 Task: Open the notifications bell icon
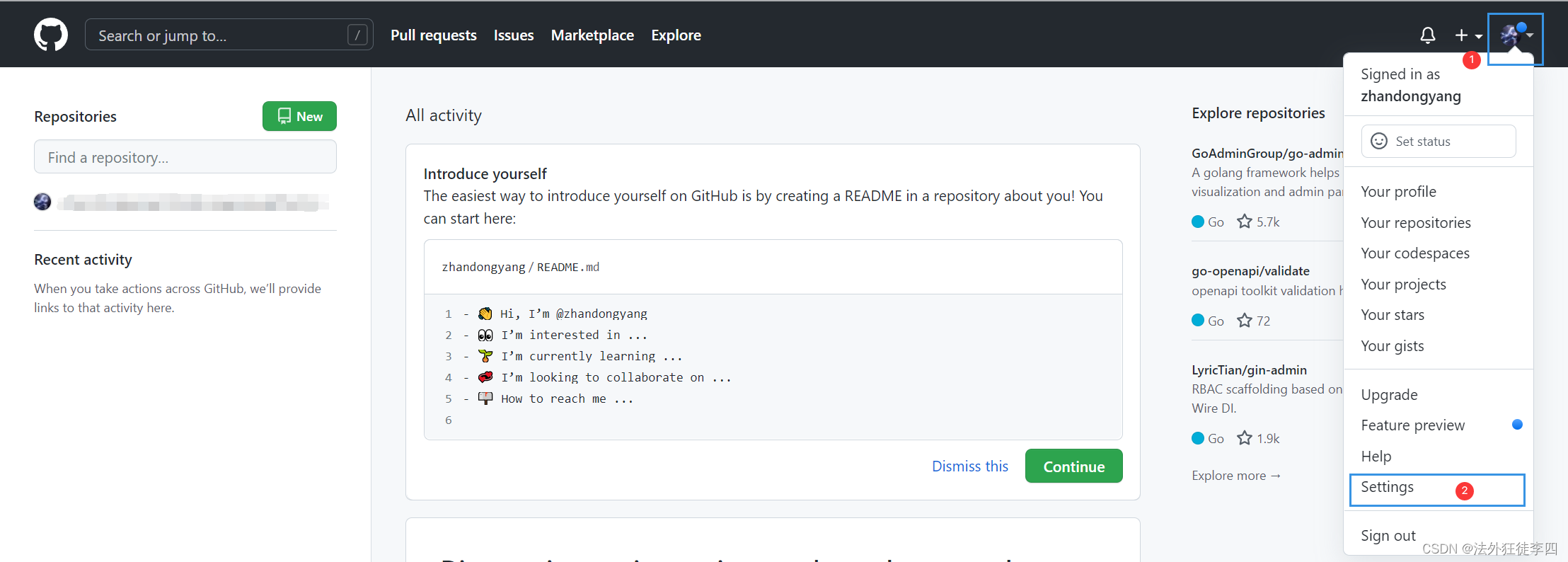point(1428,35)
